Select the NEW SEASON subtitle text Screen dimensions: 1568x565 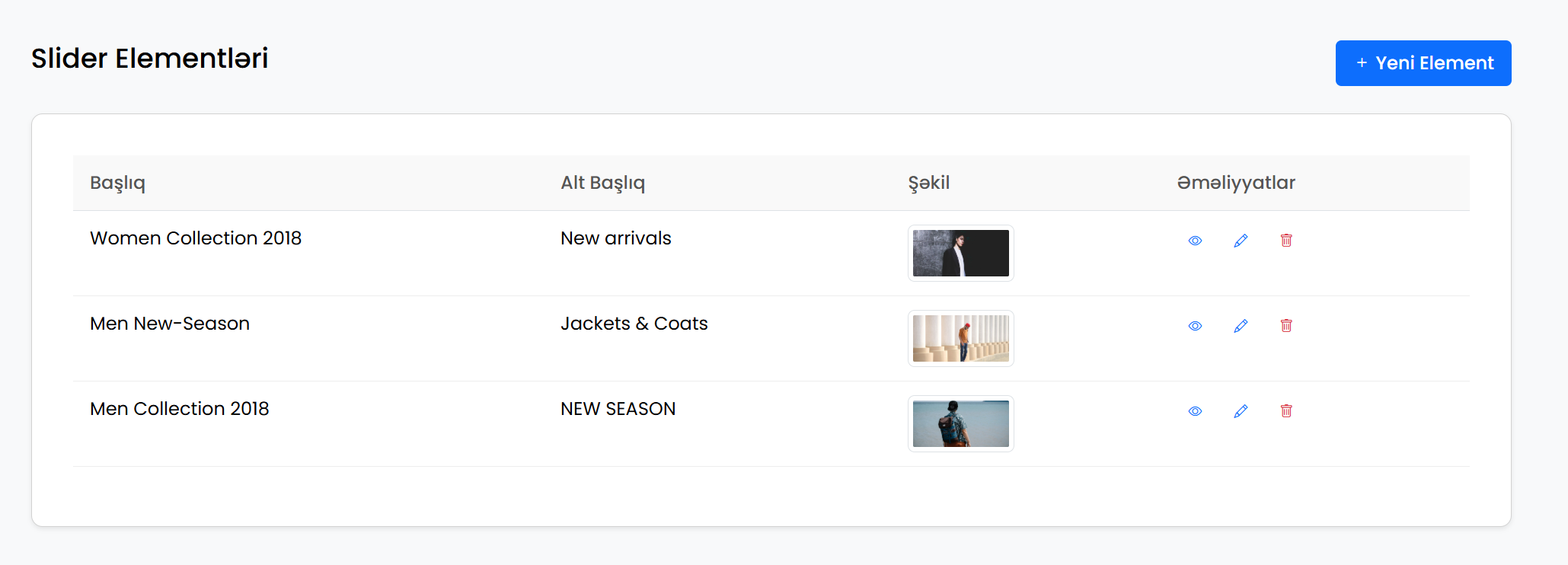click(x=618, y=409)
